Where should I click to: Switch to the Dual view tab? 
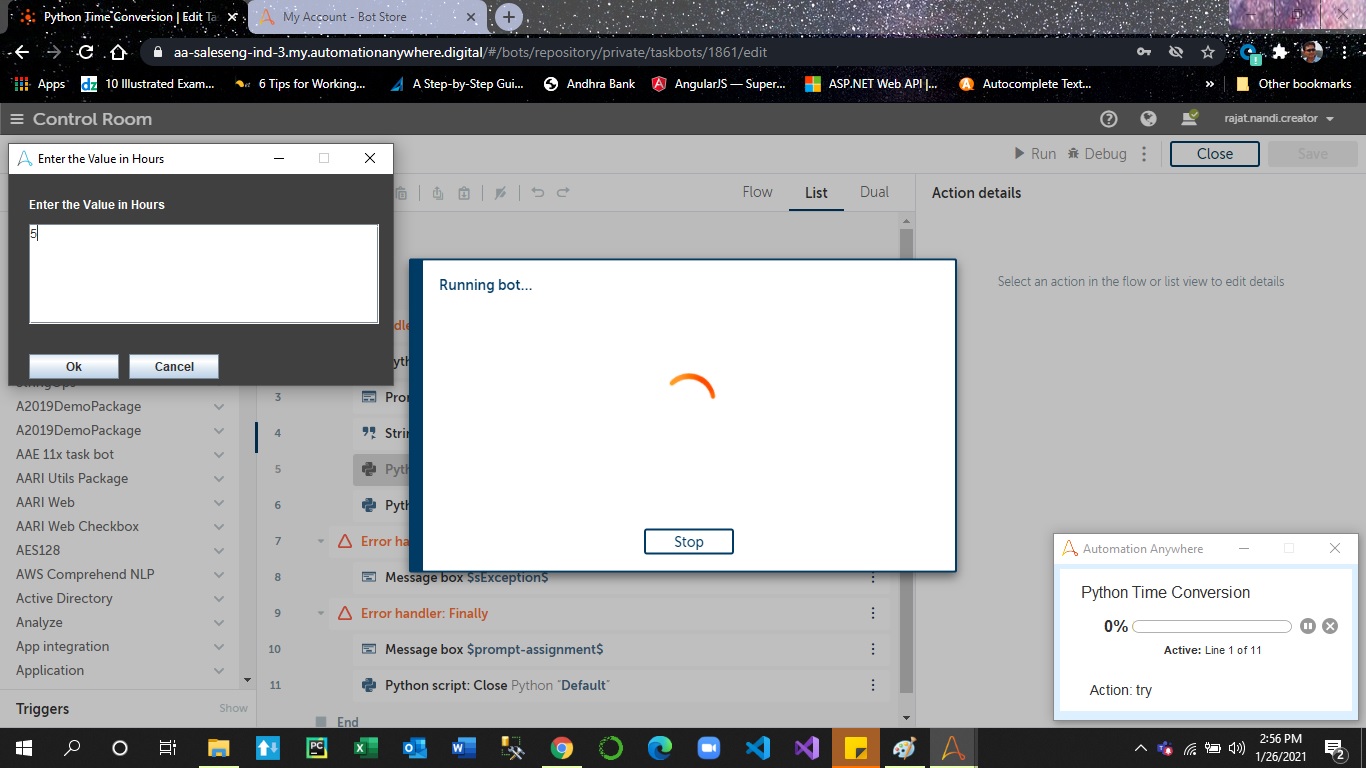tap(874, 192)
